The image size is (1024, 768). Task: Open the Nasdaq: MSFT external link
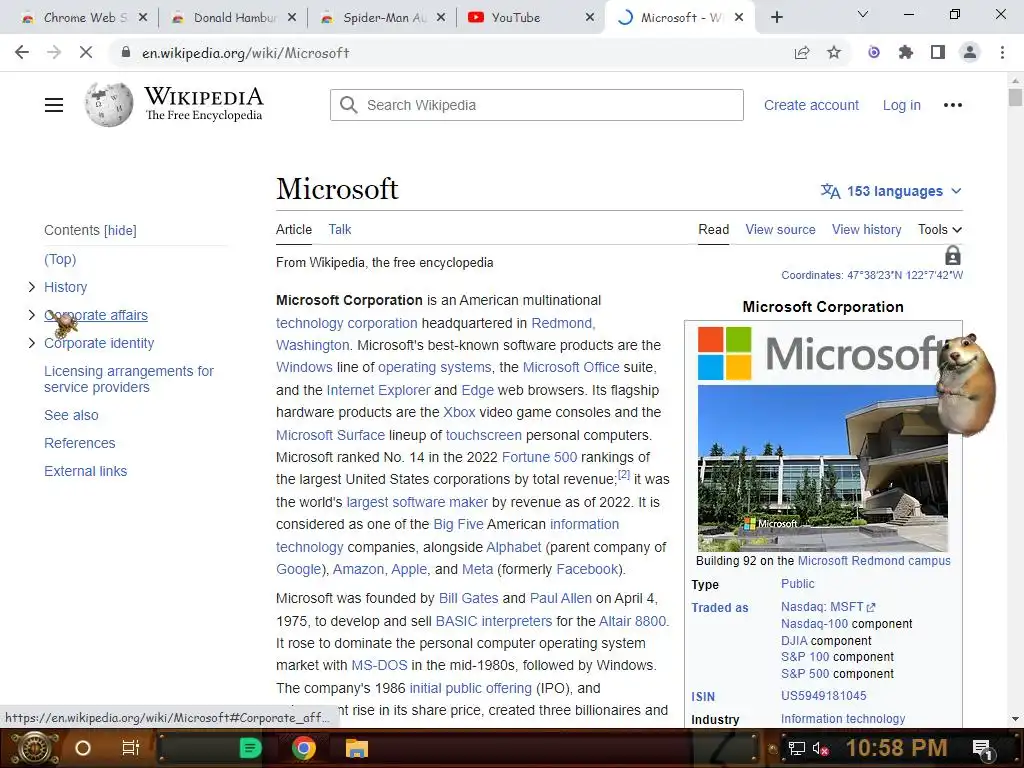click(828, 607)
